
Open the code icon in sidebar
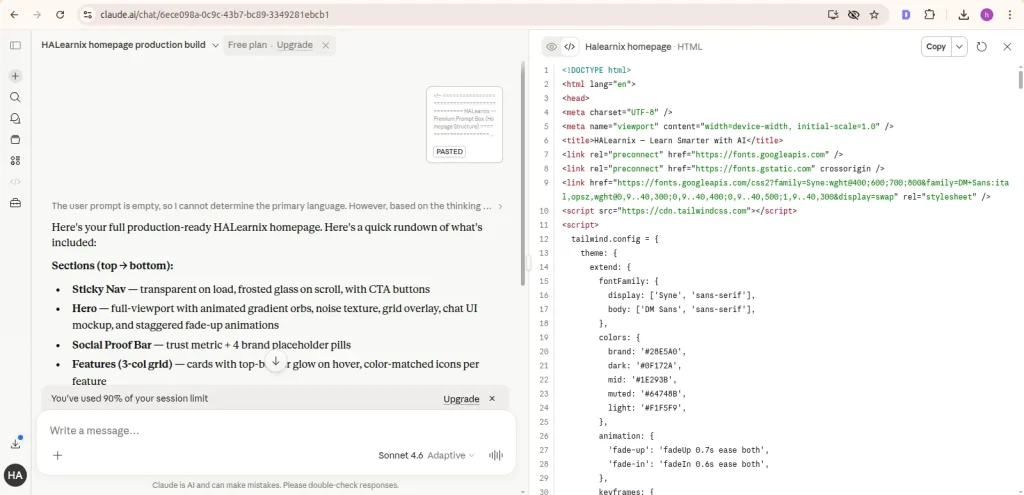pos(15,182)
